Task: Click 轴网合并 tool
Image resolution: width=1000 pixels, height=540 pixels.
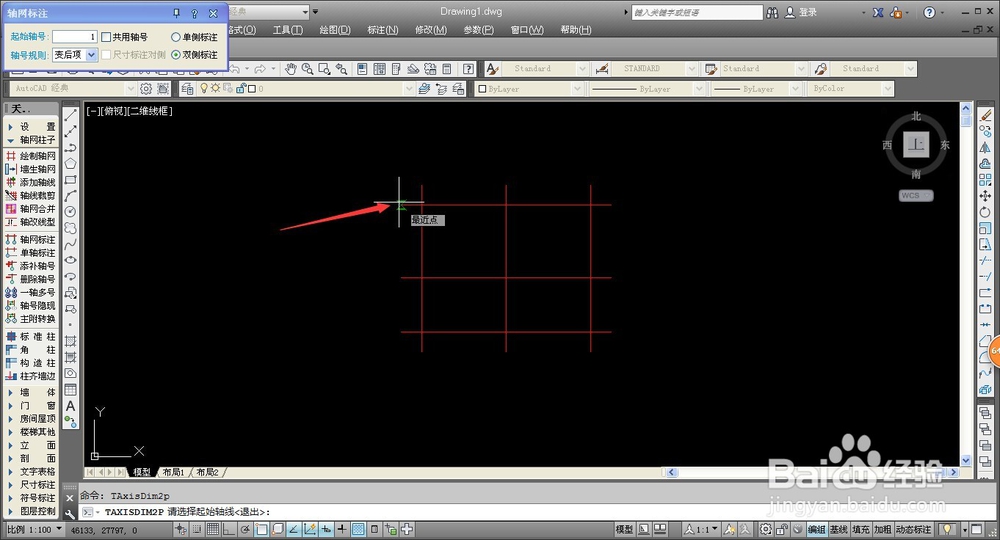Action: pyautogui.click(x=31, y=208)
